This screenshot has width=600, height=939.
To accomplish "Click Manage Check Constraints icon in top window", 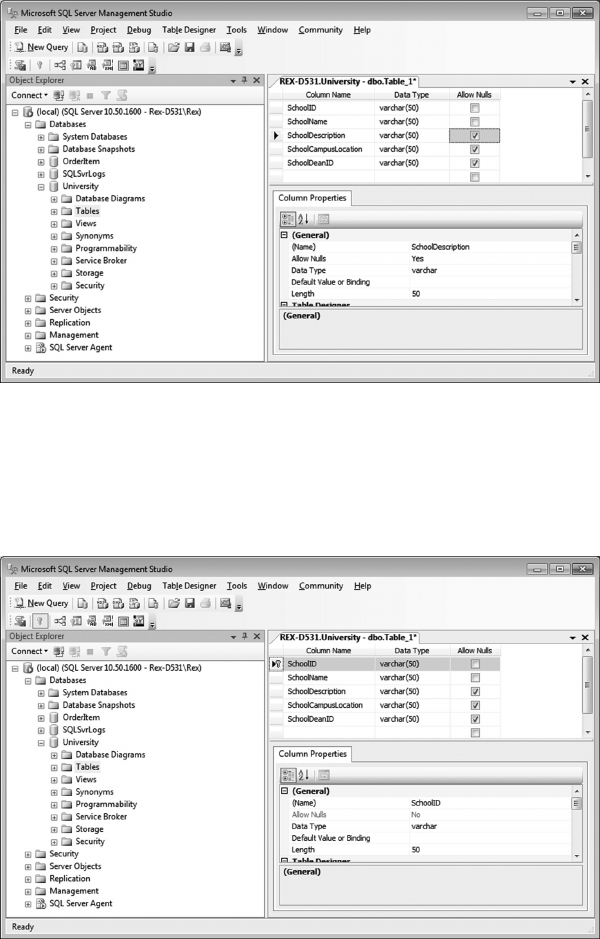I will [123, 65].
